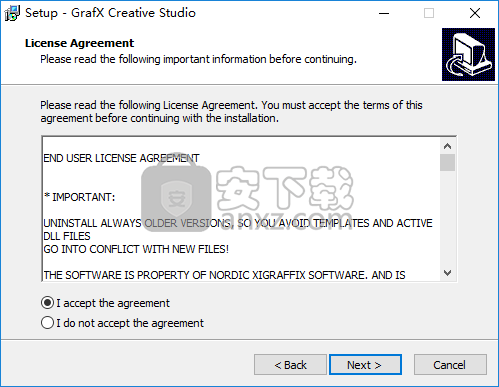499x387 pixels.
Task: Click the installer computer image
Action: coord(468,54)
